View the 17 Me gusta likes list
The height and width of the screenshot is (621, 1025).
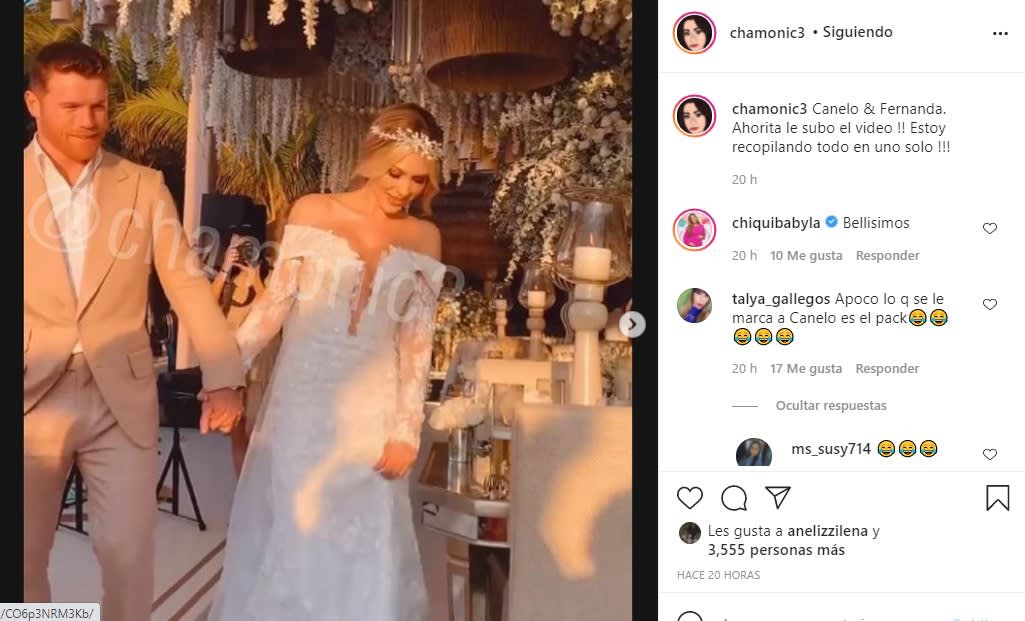coord(806,369)
